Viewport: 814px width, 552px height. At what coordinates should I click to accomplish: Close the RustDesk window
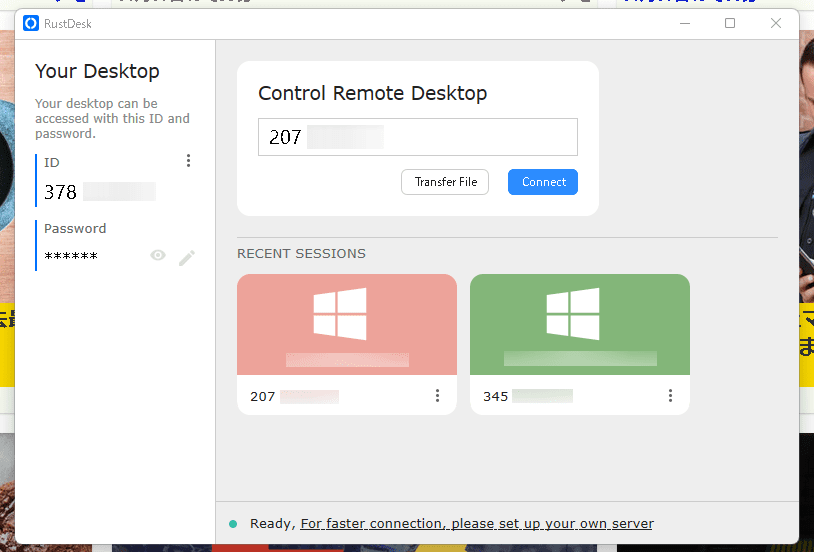pos(776,23)
